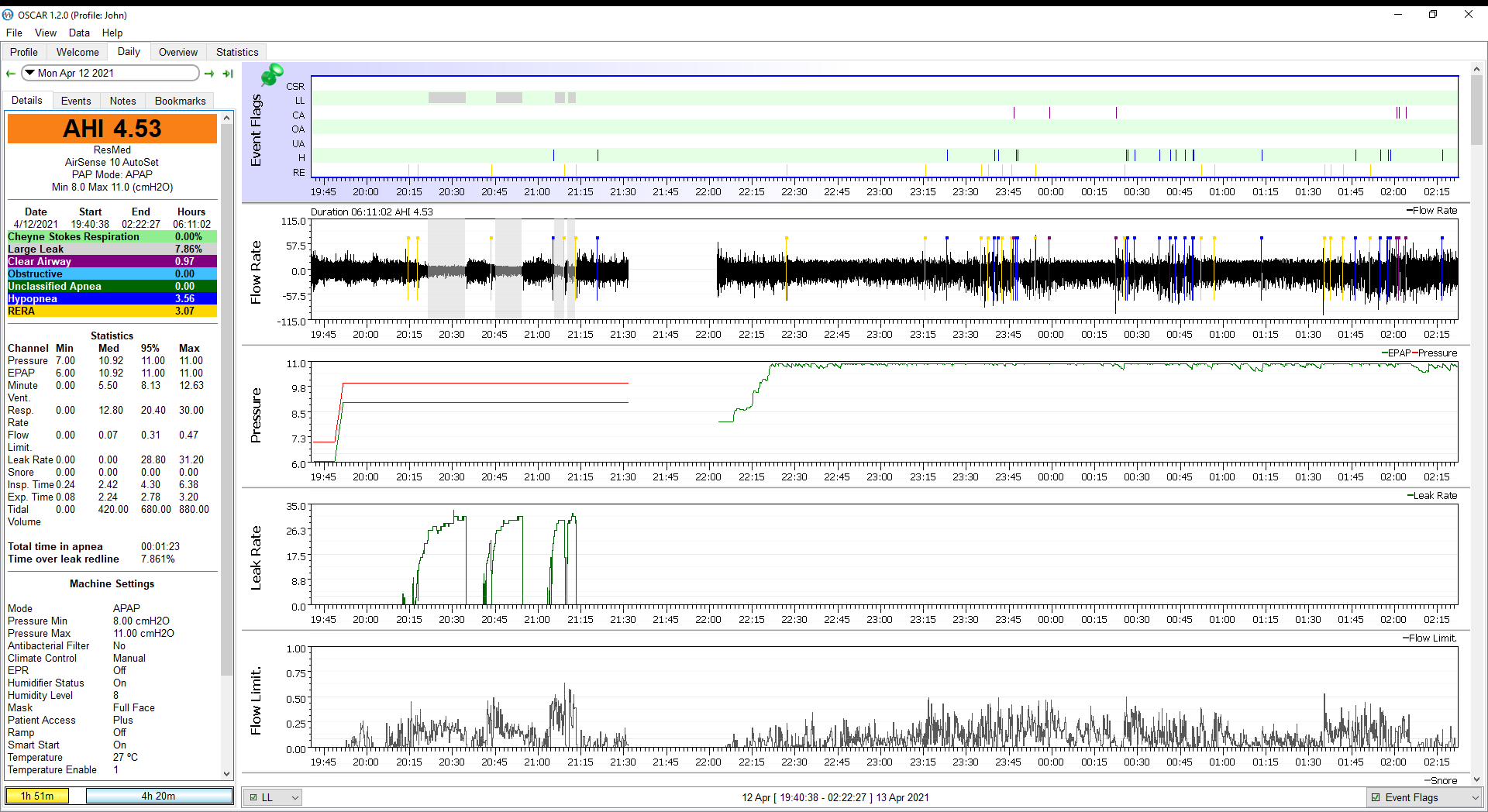Click the RERA yellow row
The width and height of the screenshot is (1488, 812).
tap(112, 311)
